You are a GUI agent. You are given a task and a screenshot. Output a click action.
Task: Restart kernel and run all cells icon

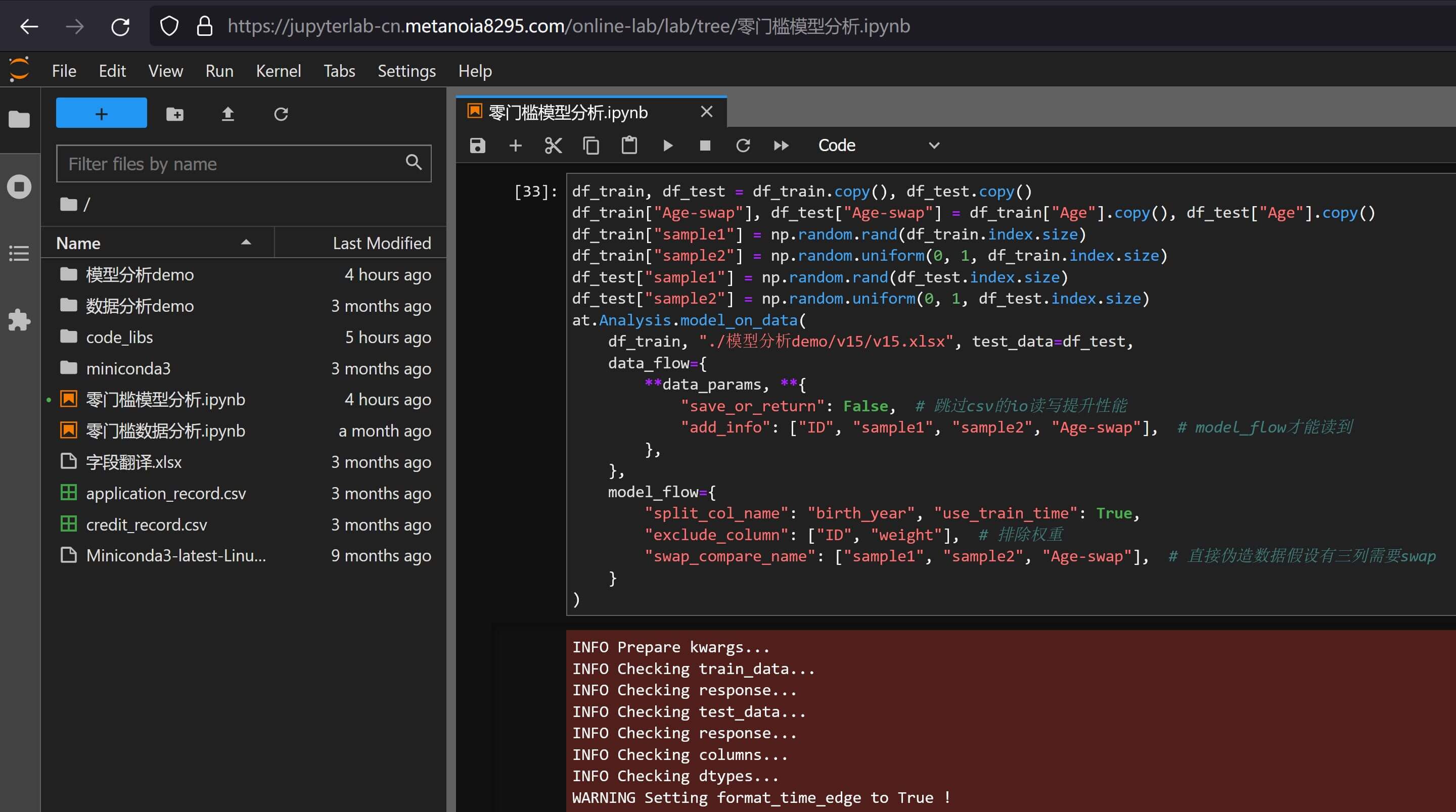(x=781, y=146)
